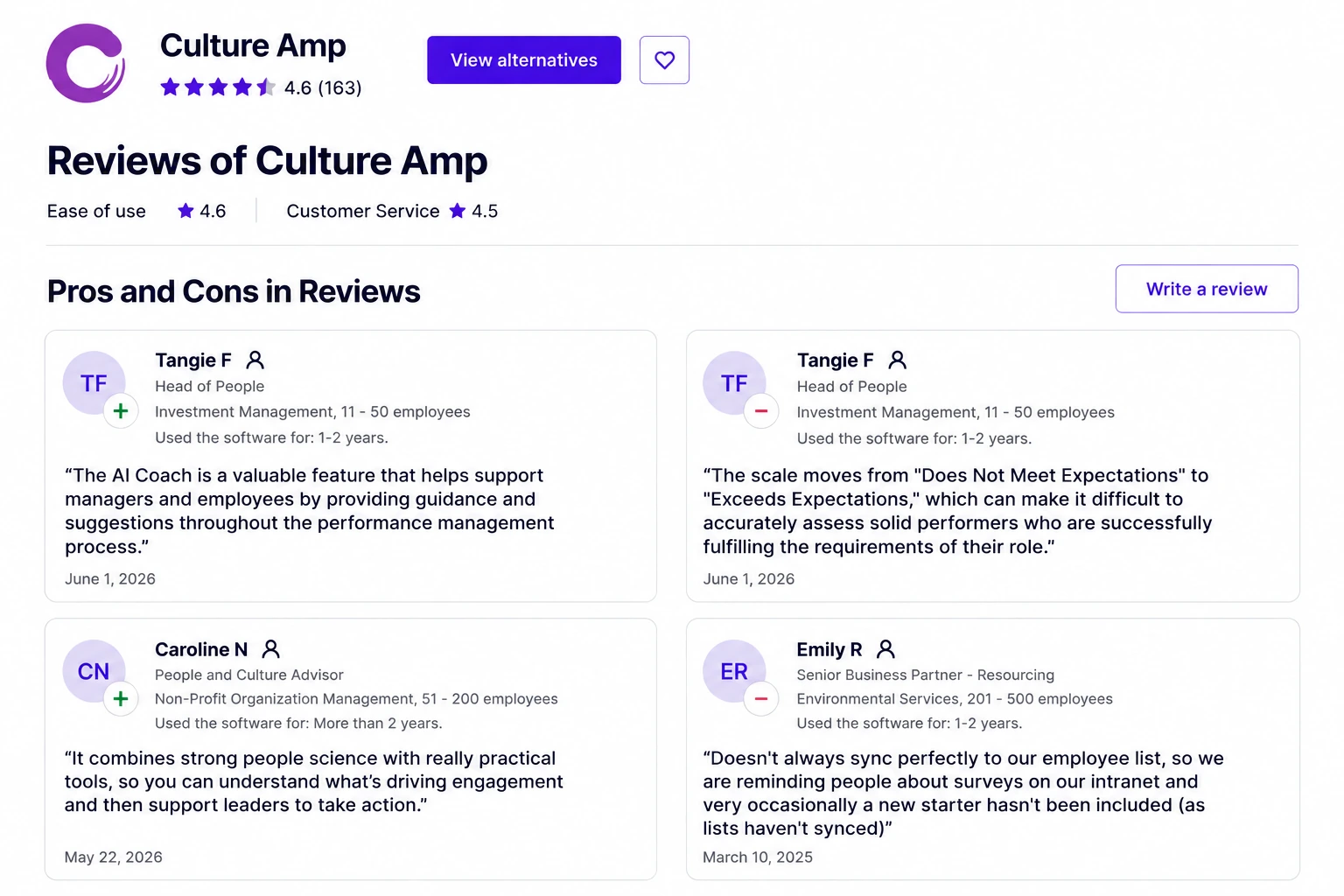
Task: Click the March 10, 2025 review date
Action: point(758,857)
